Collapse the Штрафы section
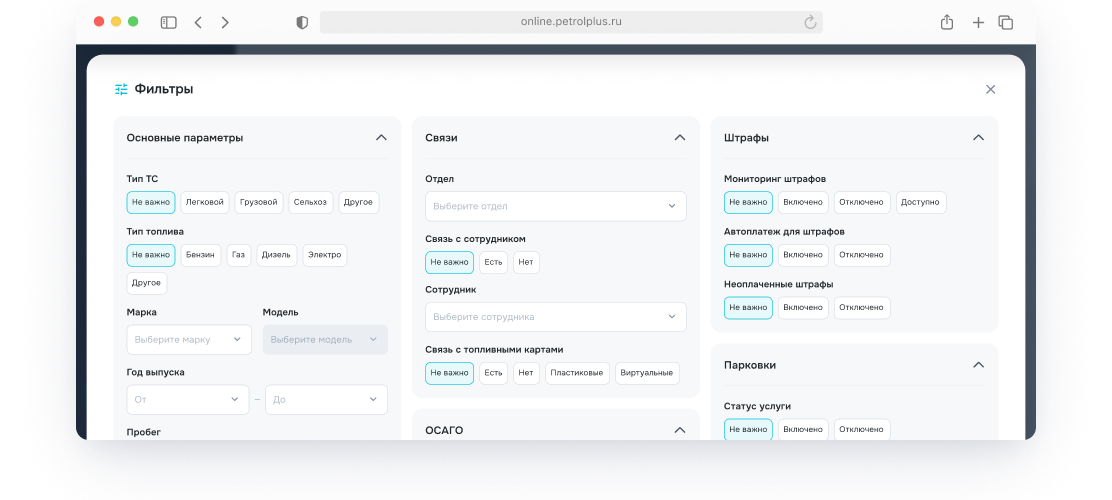This screenshot has width=1112, height=500. coord(978,138)
